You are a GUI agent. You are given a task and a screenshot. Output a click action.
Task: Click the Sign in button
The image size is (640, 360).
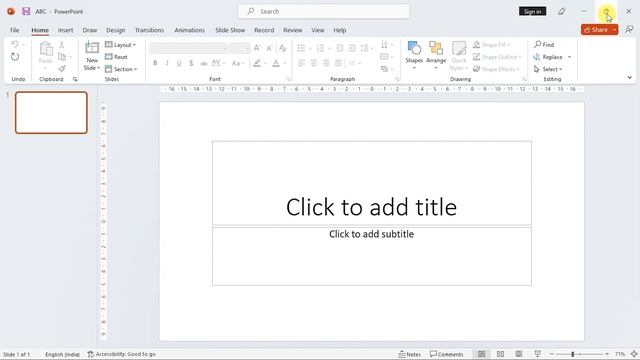coord(532,11)
